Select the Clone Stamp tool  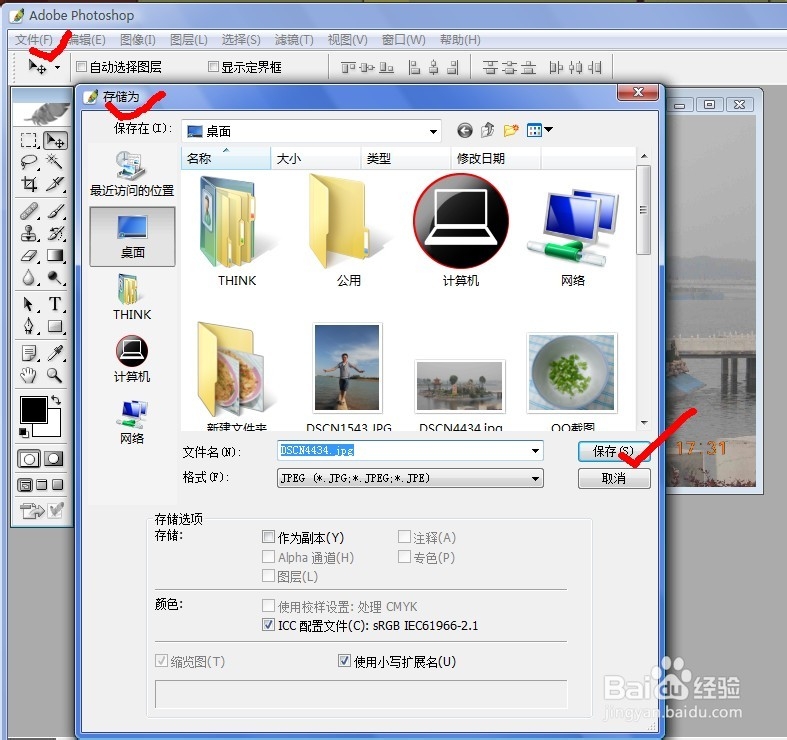[x=29, y=233]
